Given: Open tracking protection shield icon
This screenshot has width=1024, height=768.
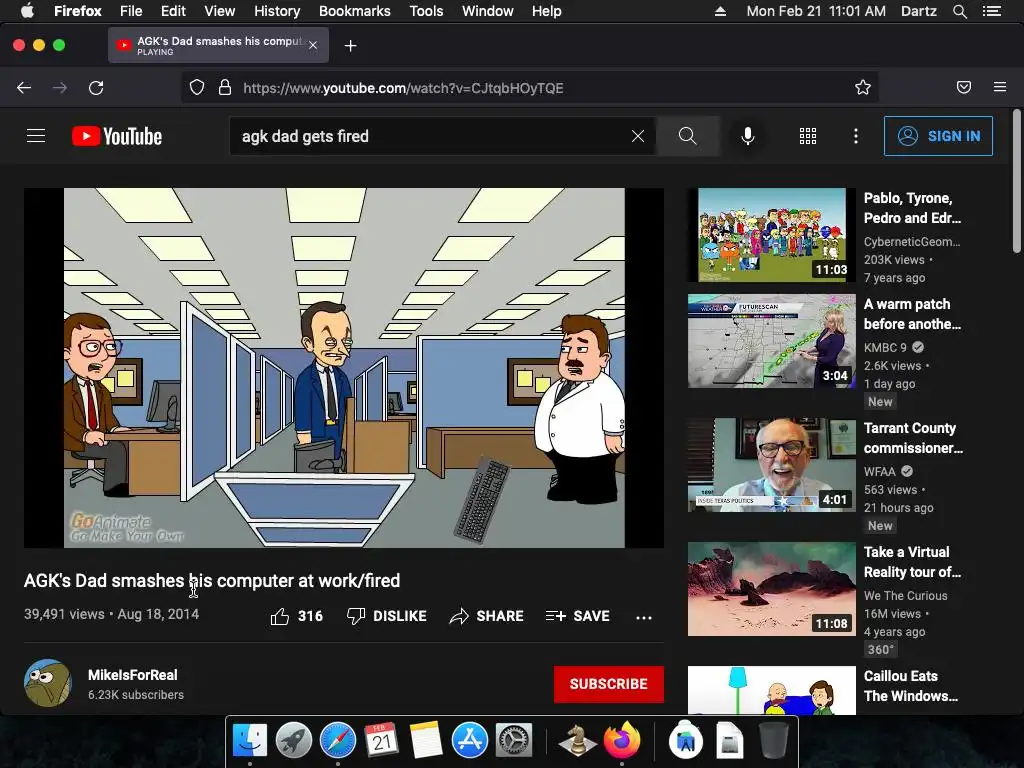Looking at the screenshot, I should (x=197, y=88).
